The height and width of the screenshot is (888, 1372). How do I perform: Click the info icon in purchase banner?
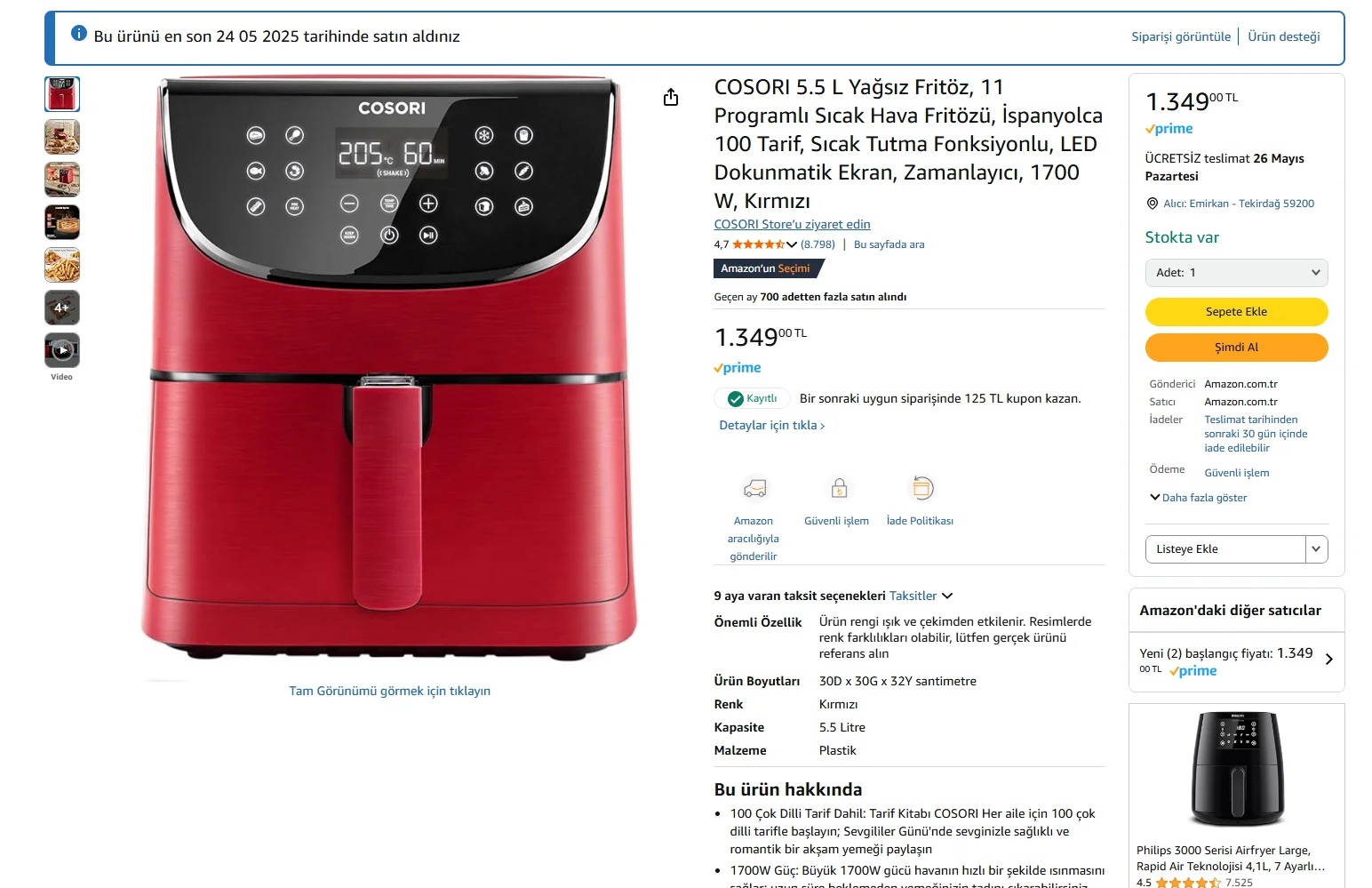(79, 34)
